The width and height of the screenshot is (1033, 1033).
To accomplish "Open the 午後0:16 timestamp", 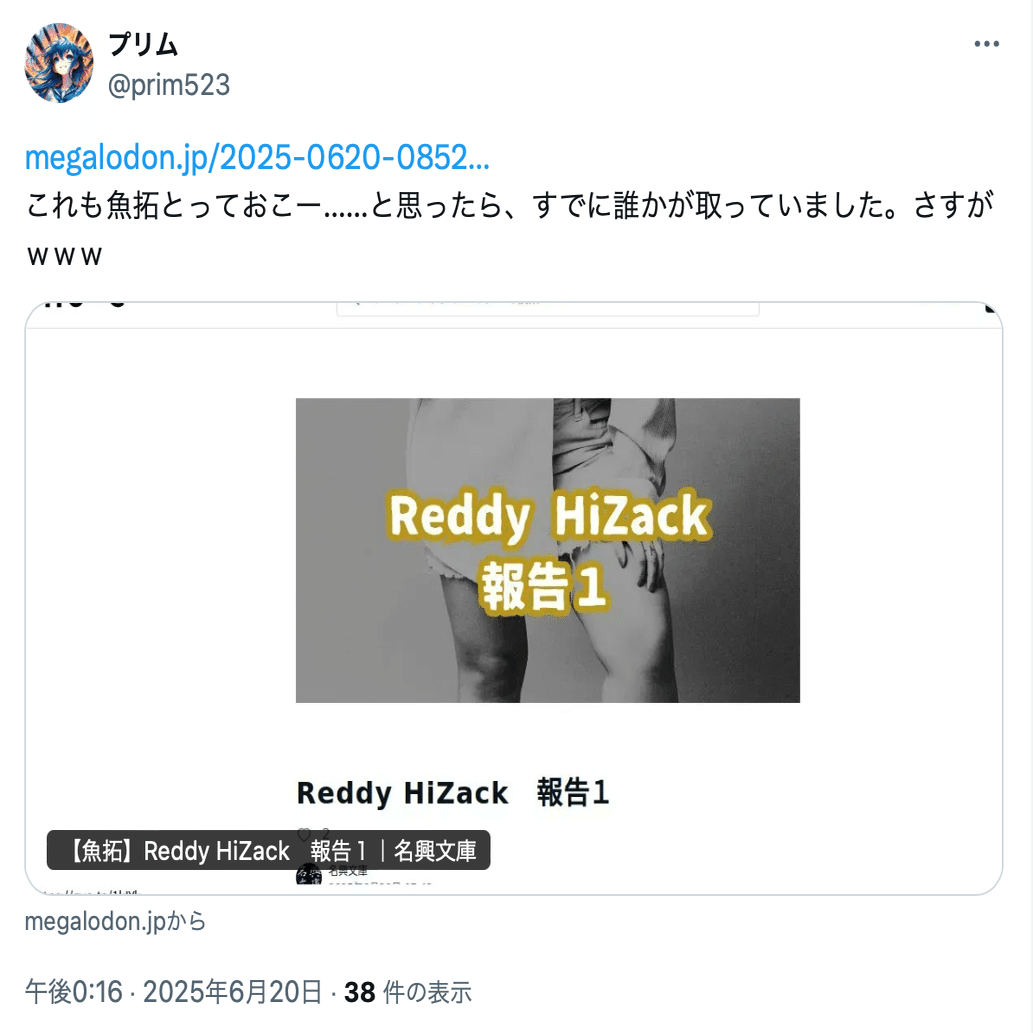I will [74, 991].
